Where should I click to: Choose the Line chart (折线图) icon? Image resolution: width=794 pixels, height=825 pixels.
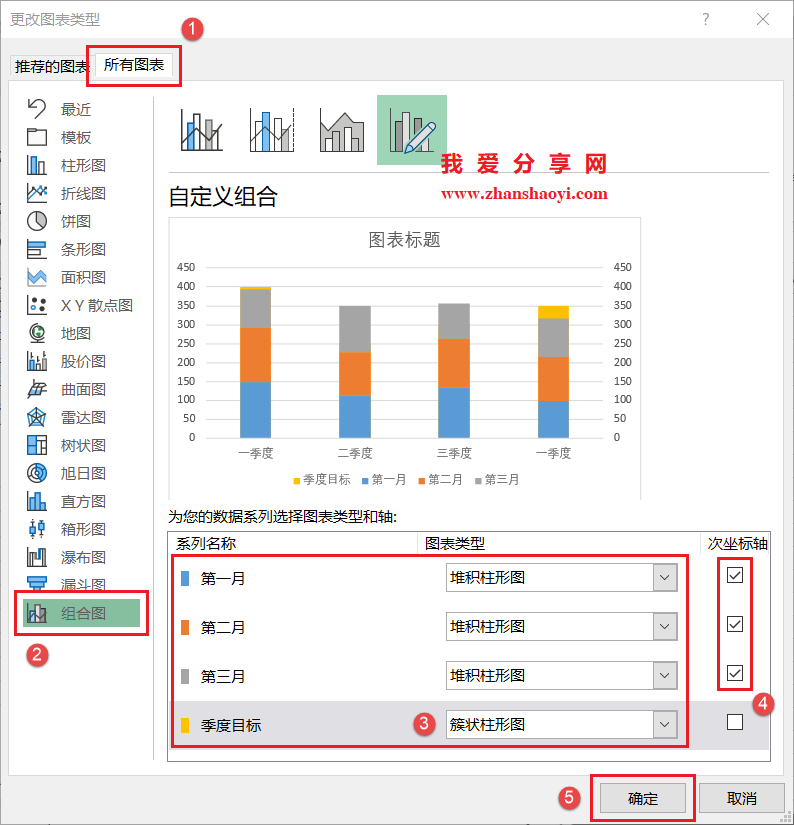point(37,193)
